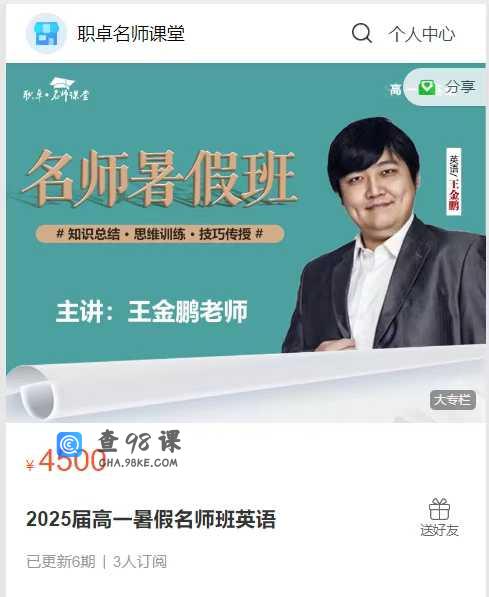
Task: Open 个人中心 personal center
Action: tap(422, 34)
